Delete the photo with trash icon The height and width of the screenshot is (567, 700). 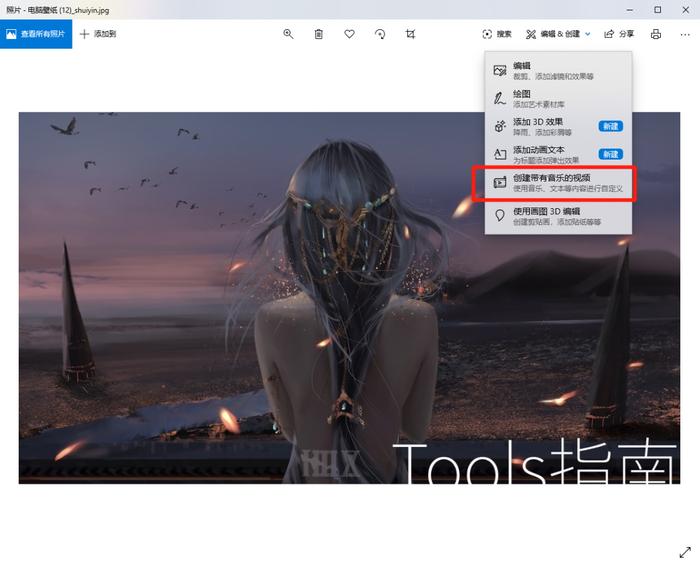tap(319, 34)
